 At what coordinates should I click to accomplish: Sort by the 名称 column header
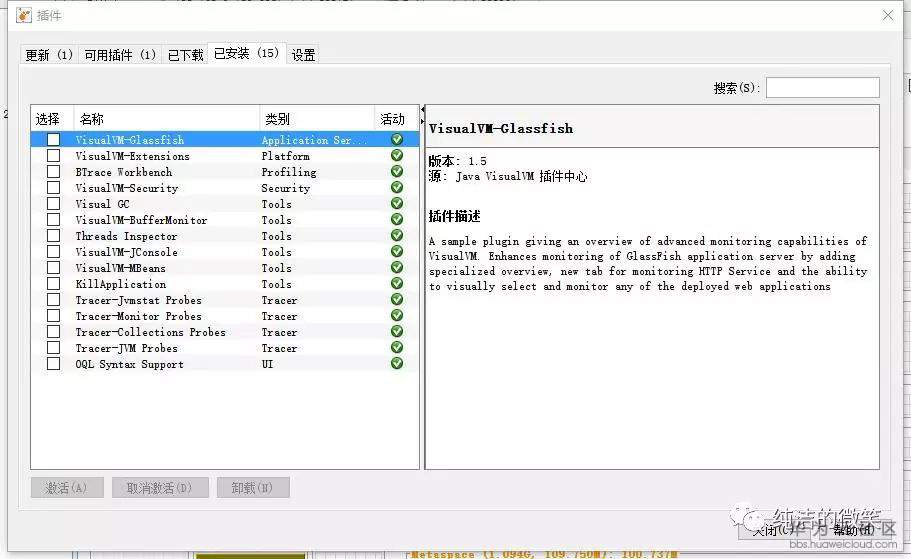coord(167,119)
